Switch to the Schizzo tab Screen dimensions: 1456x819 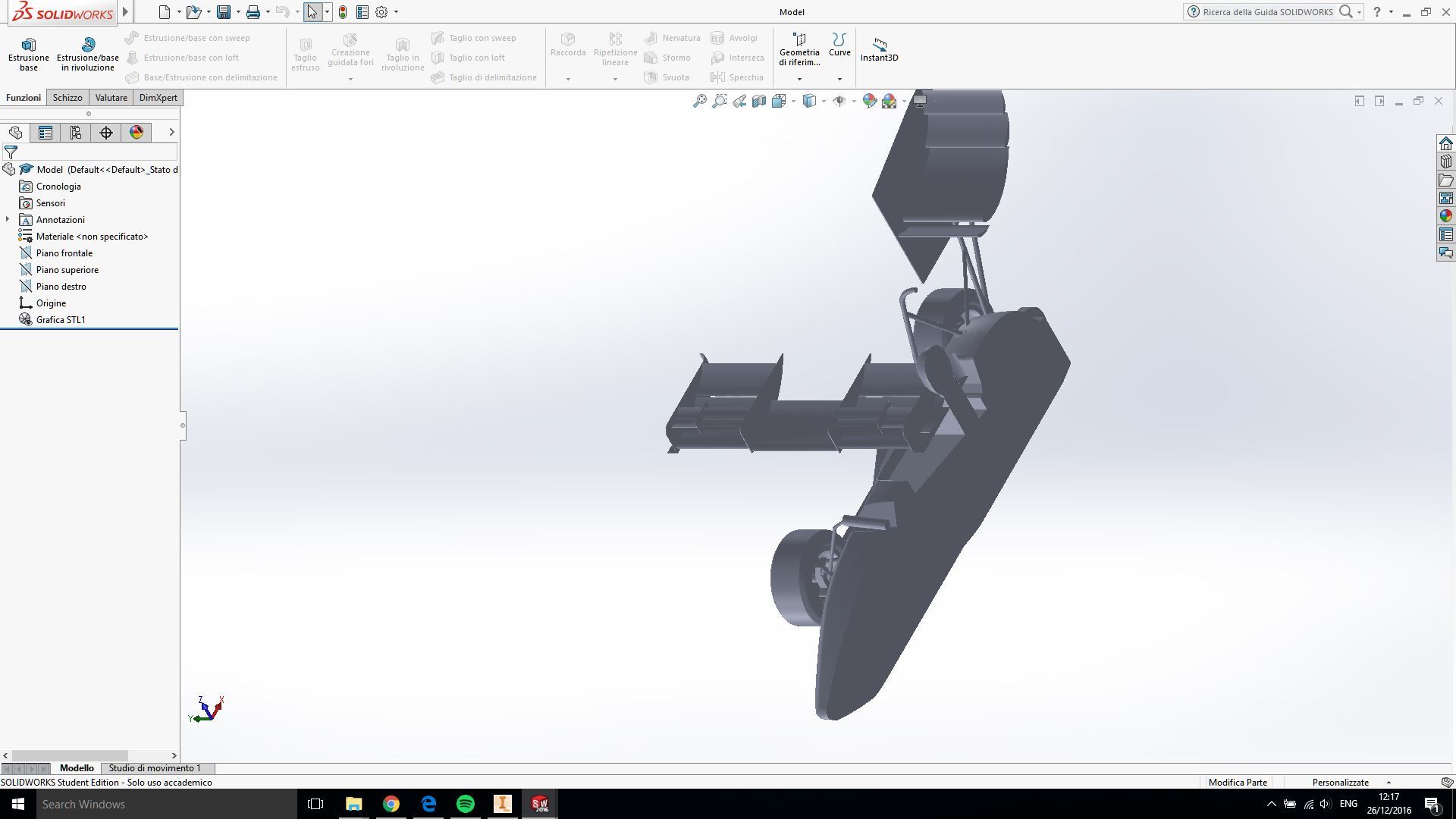(x=67, y=98)
